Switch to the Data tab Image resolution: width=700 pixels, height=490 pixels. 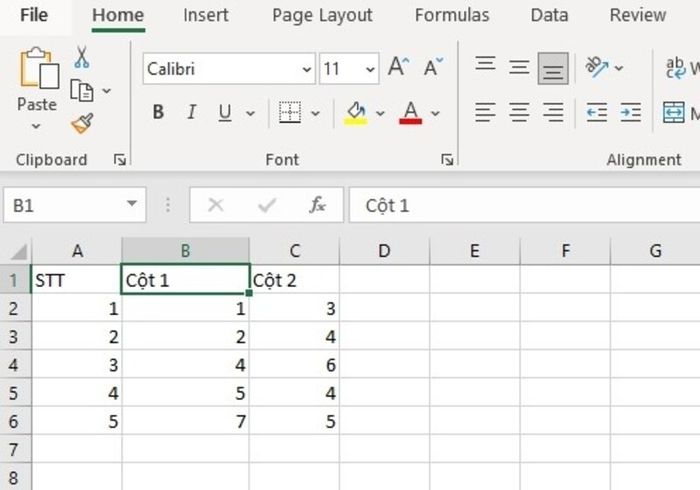click(550, 15)
